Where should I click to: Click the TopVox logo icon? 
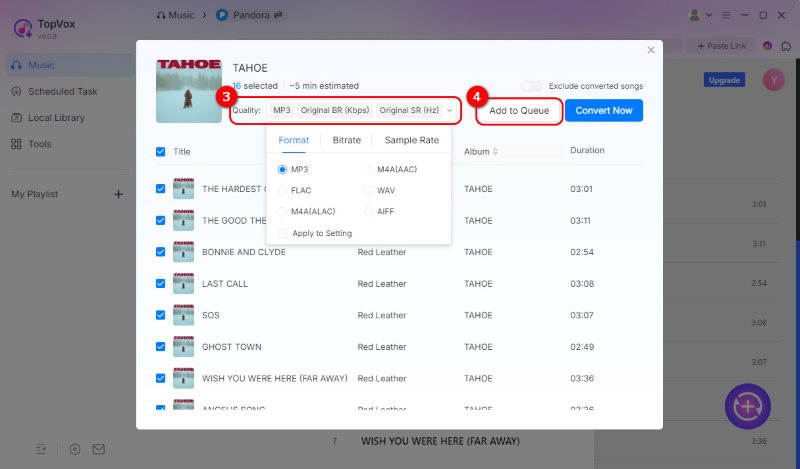pyautogui.click(x=23, y=29)
